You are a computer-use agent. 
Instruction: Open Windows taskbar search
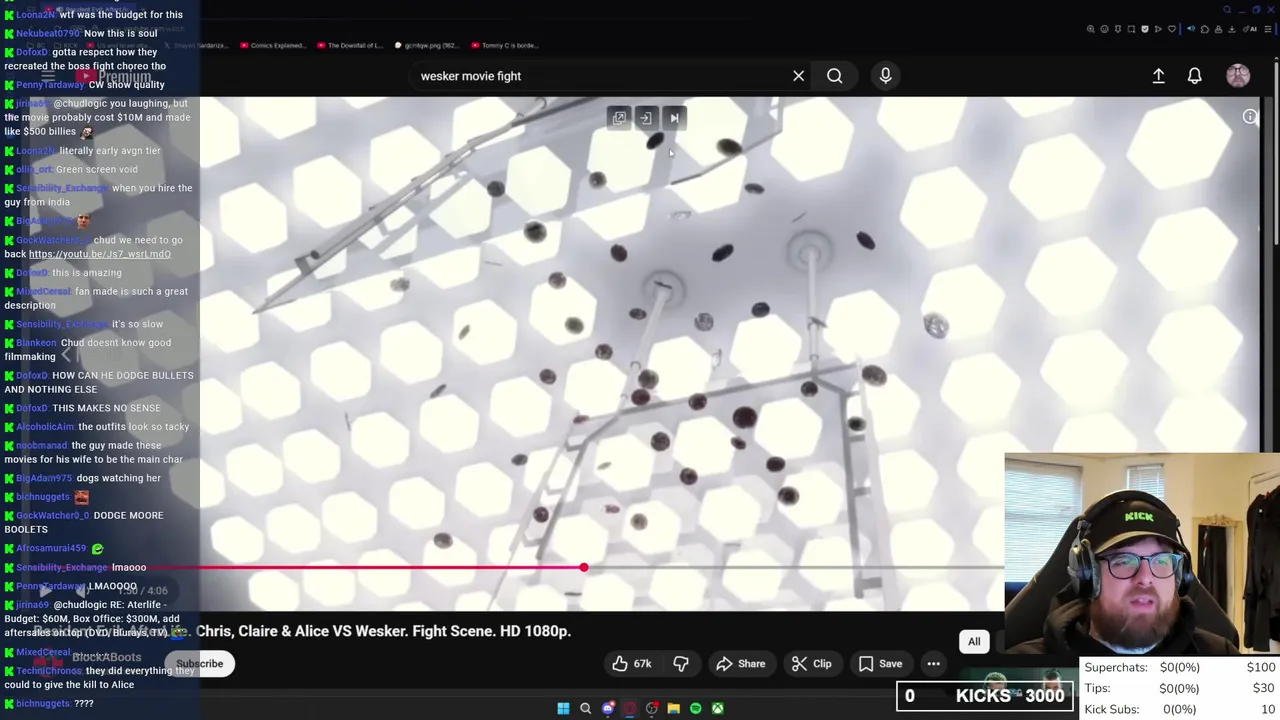(x=585, y=708)
